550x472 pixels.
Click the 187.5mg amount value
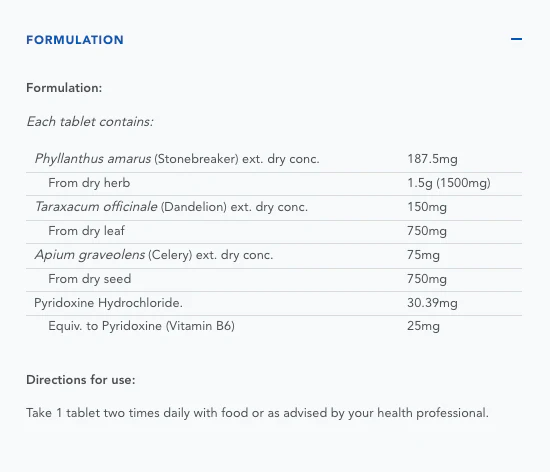point(432,159)
